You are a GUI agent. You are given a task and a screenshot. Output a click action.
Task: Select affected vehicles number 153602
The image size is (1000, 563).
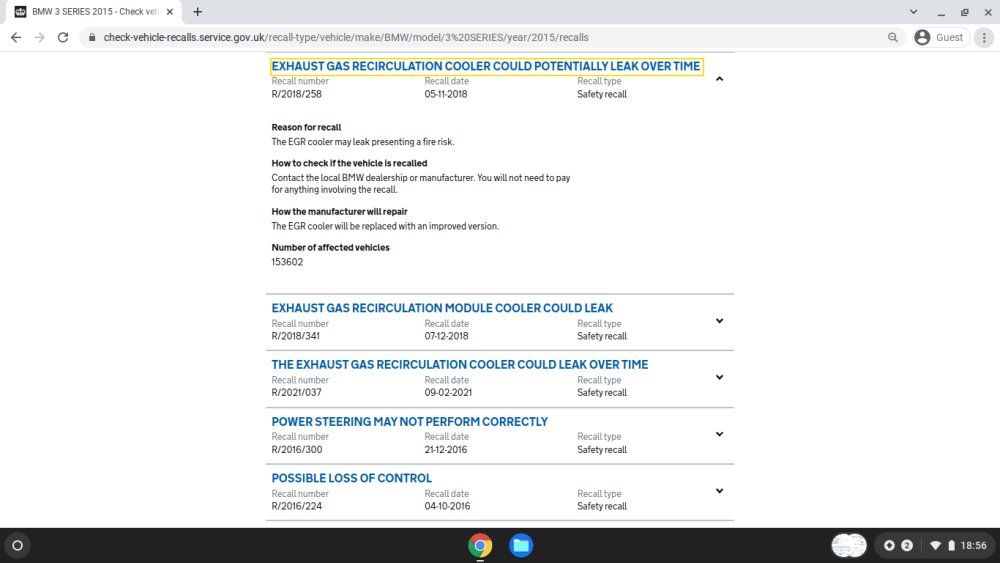tap(287, 262)
